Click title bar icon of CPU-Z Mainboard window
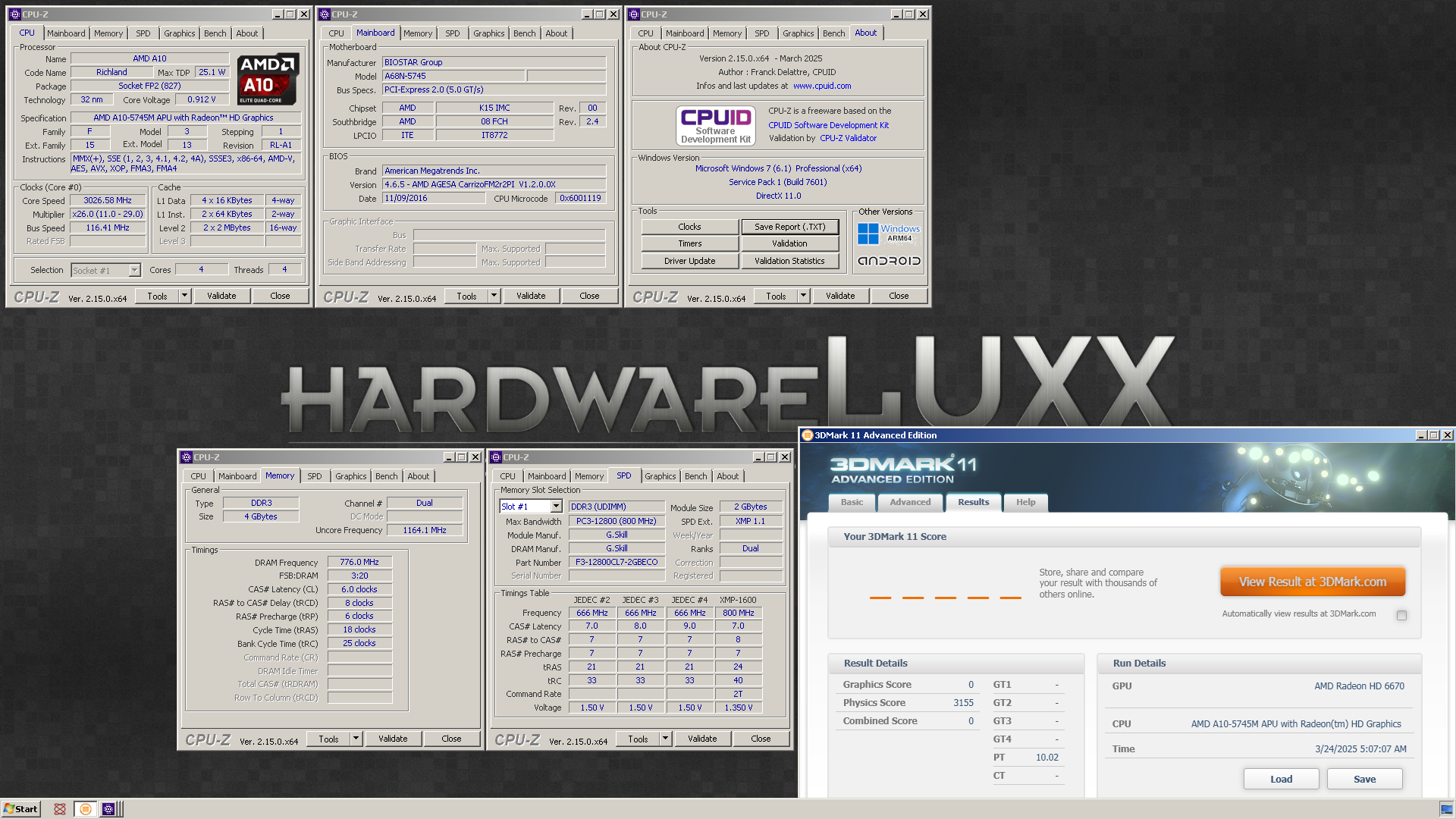Viewport: 1456px width, 819px height. click(x=325, y=14)
